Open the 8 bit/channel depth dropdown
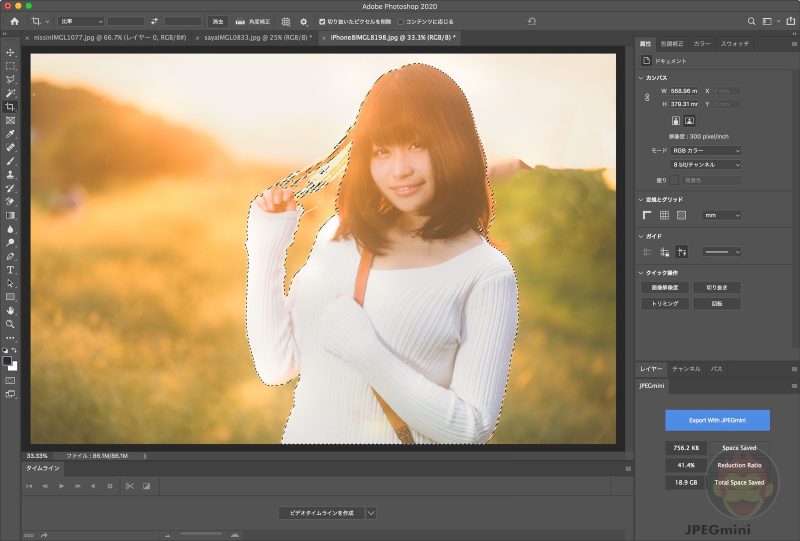 [x=706, y=165]
